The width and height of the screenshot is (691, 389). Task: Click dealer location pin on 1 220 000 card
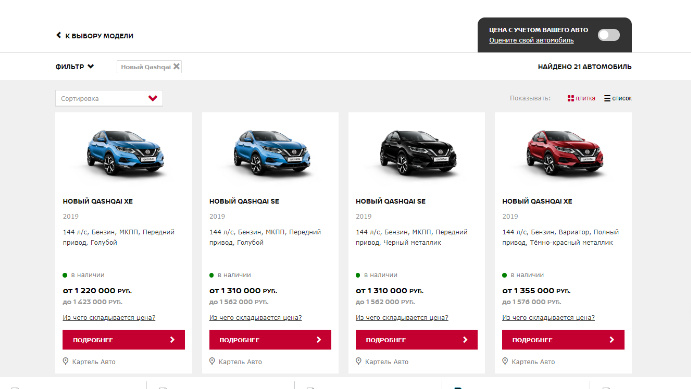click(x=66, y=361)
